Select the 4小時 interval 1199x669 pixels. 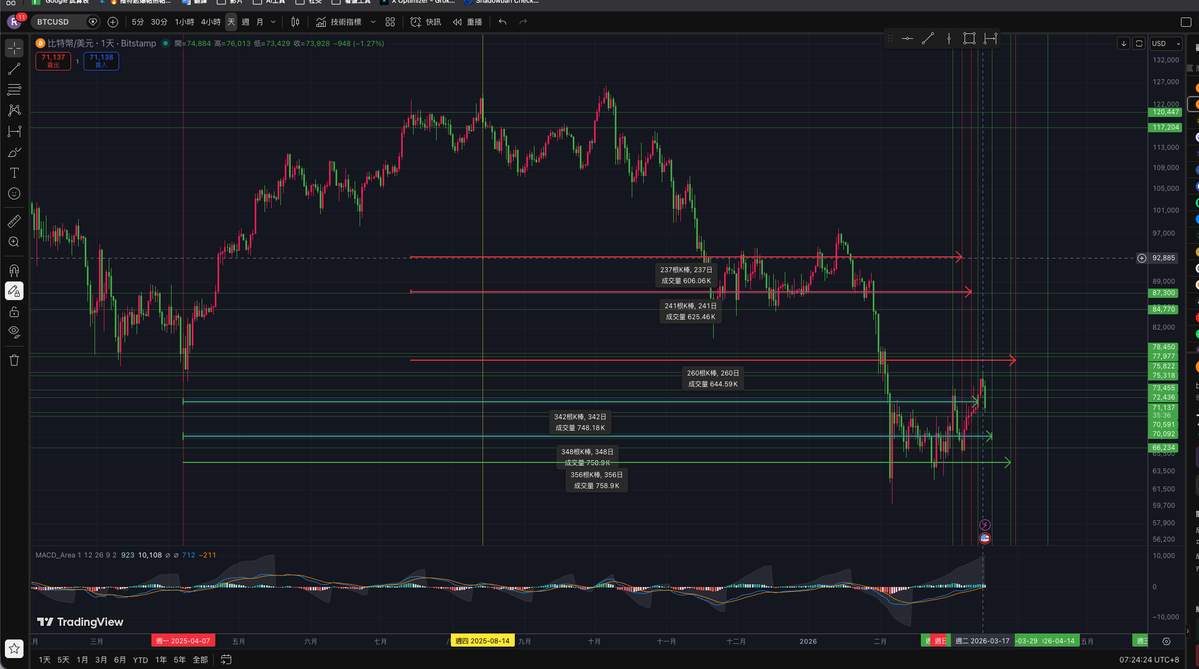tap(210, 22)
